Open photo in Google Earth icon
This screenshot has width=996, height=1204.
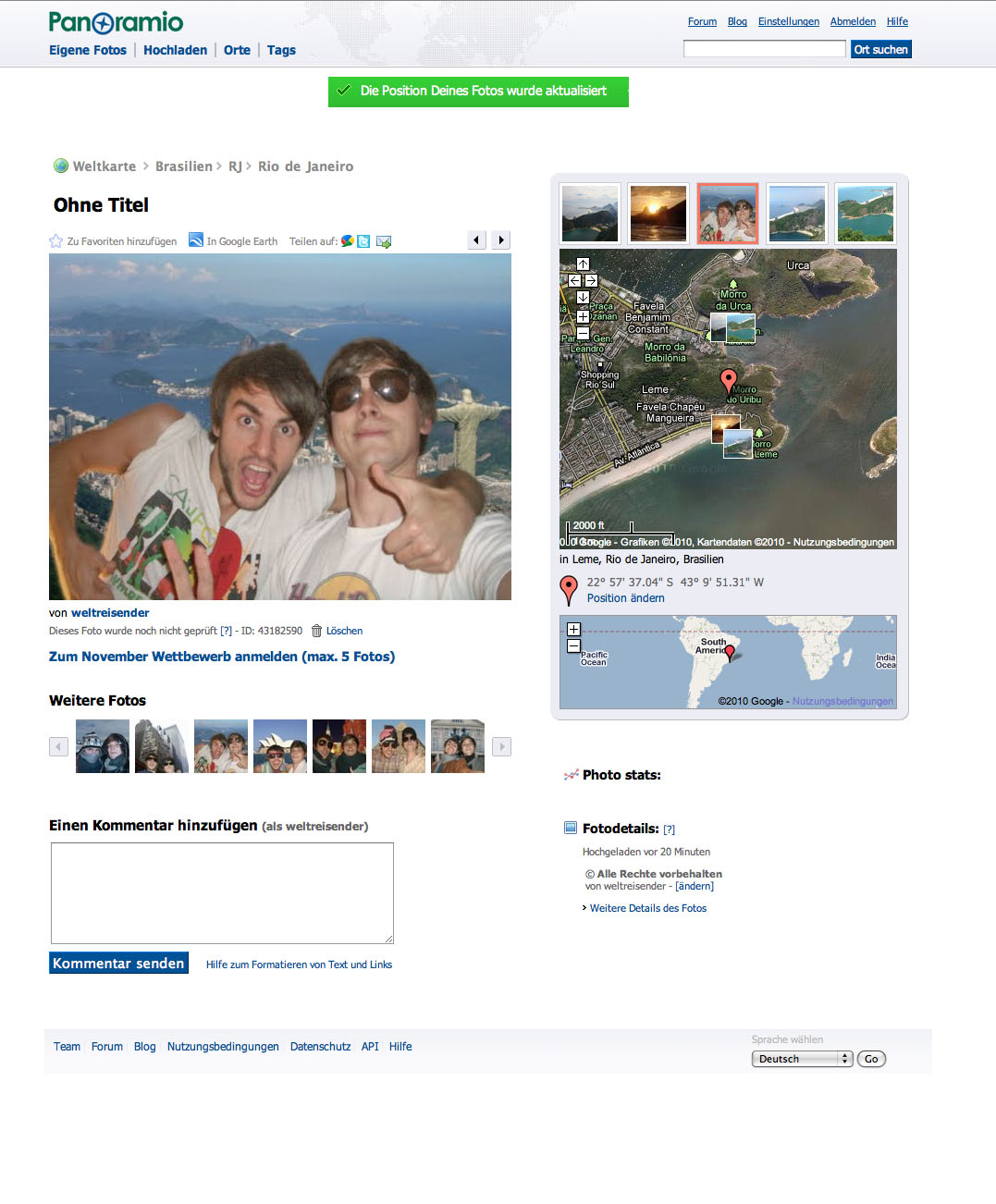point(196,240)
